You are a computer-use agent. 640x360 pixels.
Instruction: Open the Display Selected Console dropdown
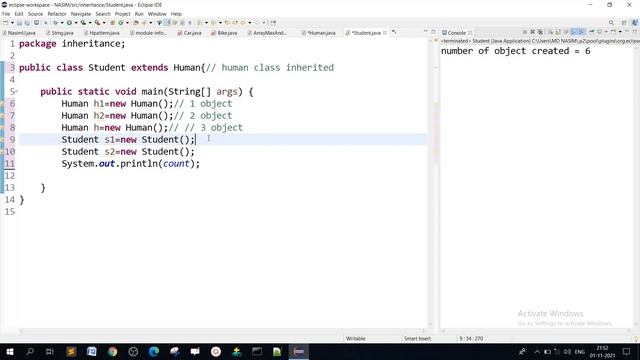(606, 32)
